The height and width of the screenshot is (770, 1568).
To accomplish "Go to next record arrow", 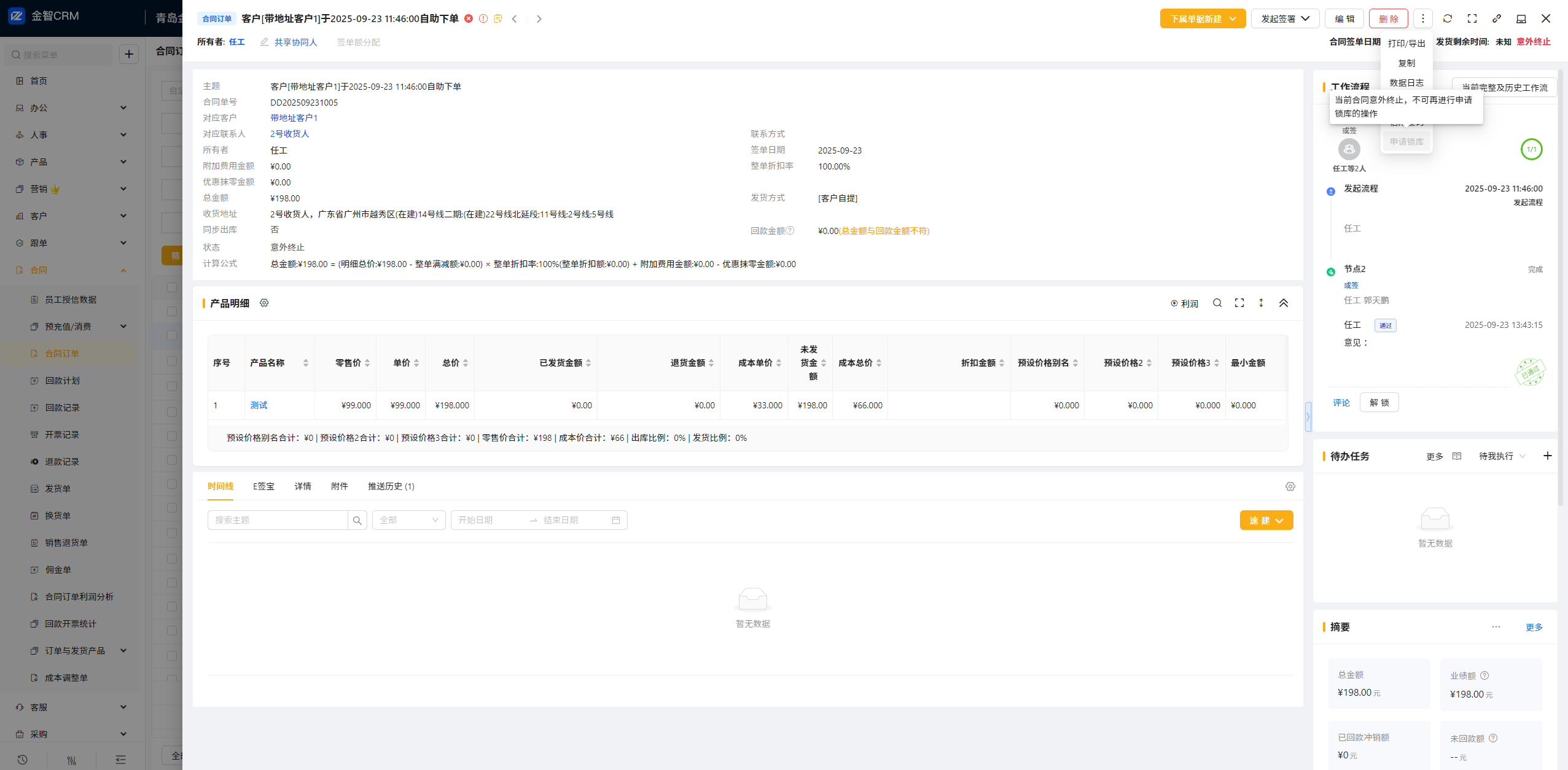I will pos(539,19).
